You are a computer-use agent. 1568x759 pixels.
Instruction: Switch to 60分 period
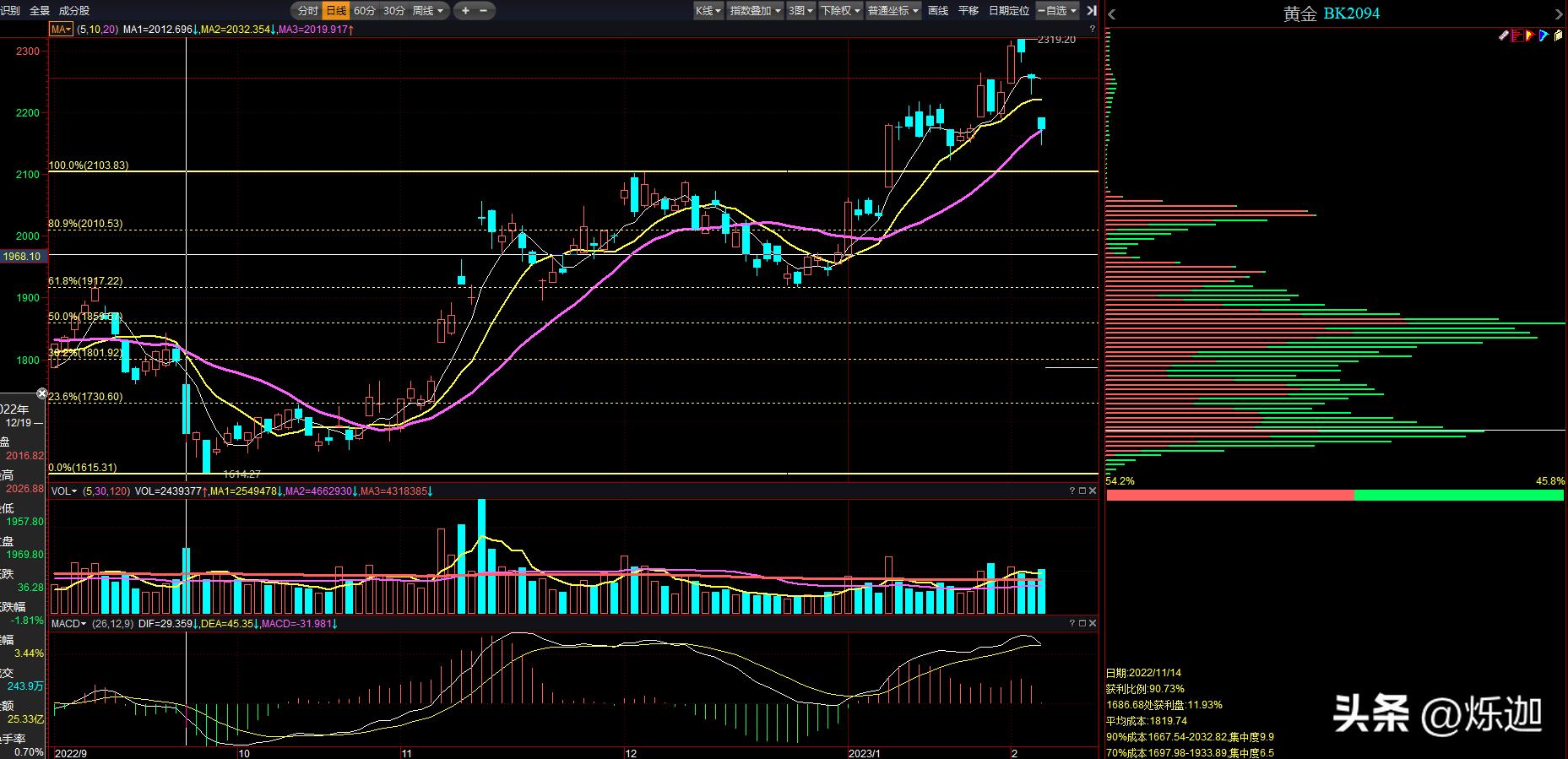(365, 11)
